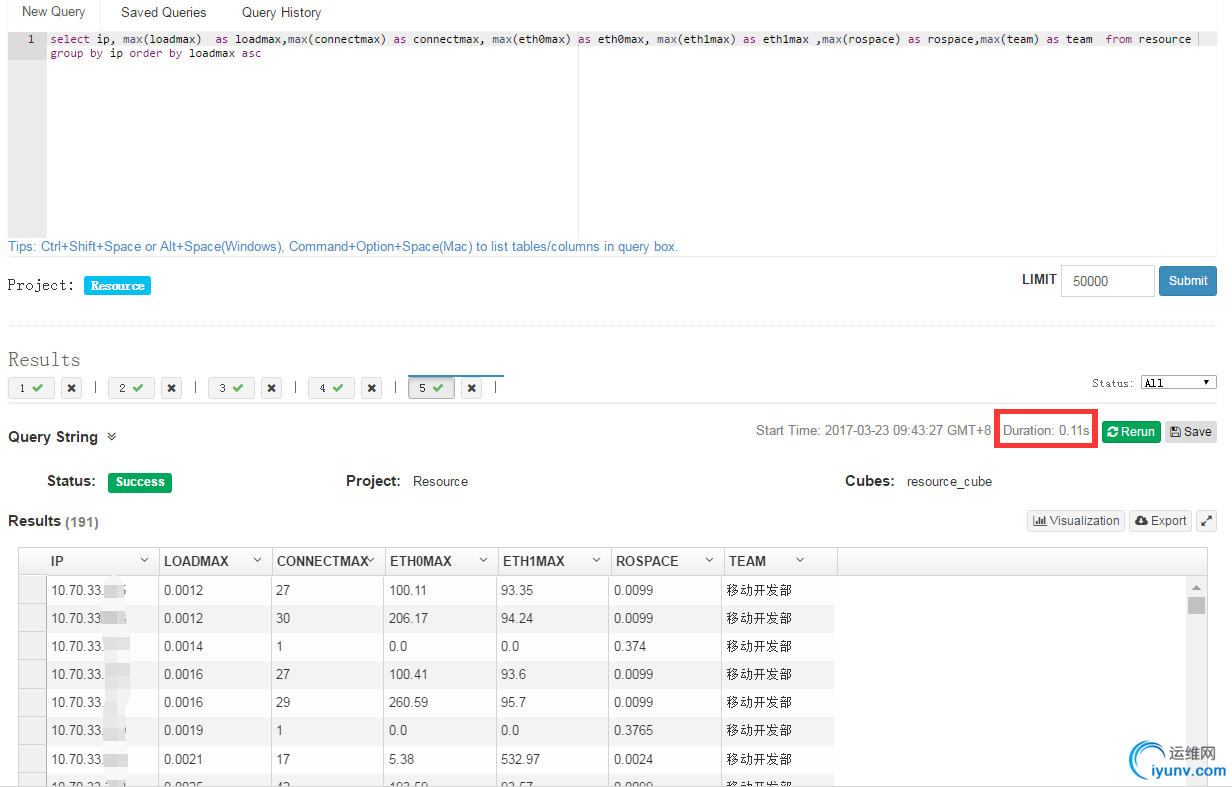Submit the query
This screenshot has height=787, width=1232.
1187,281
